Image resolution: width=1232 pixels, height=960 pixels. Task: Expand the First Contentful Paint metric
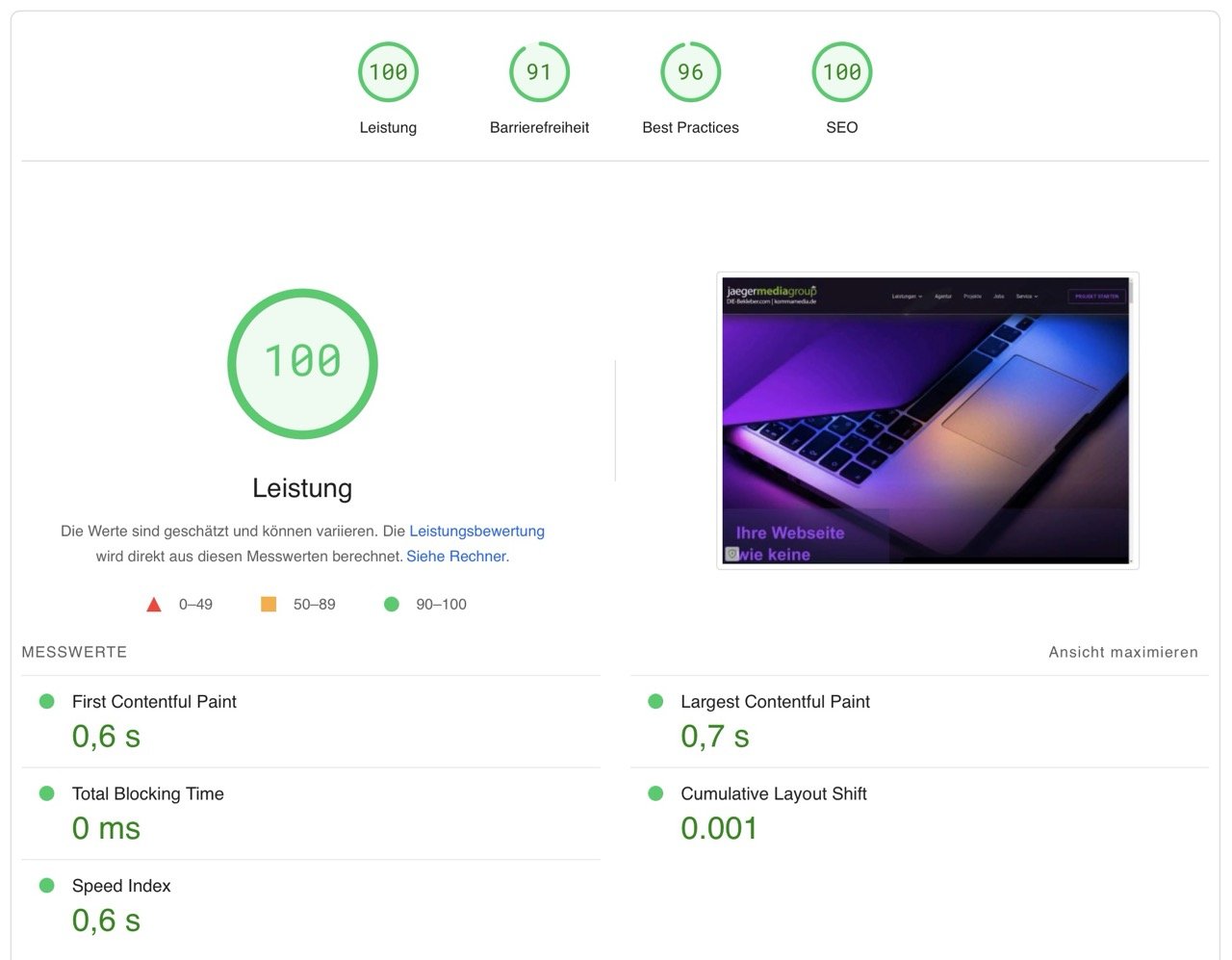(154, 702)
